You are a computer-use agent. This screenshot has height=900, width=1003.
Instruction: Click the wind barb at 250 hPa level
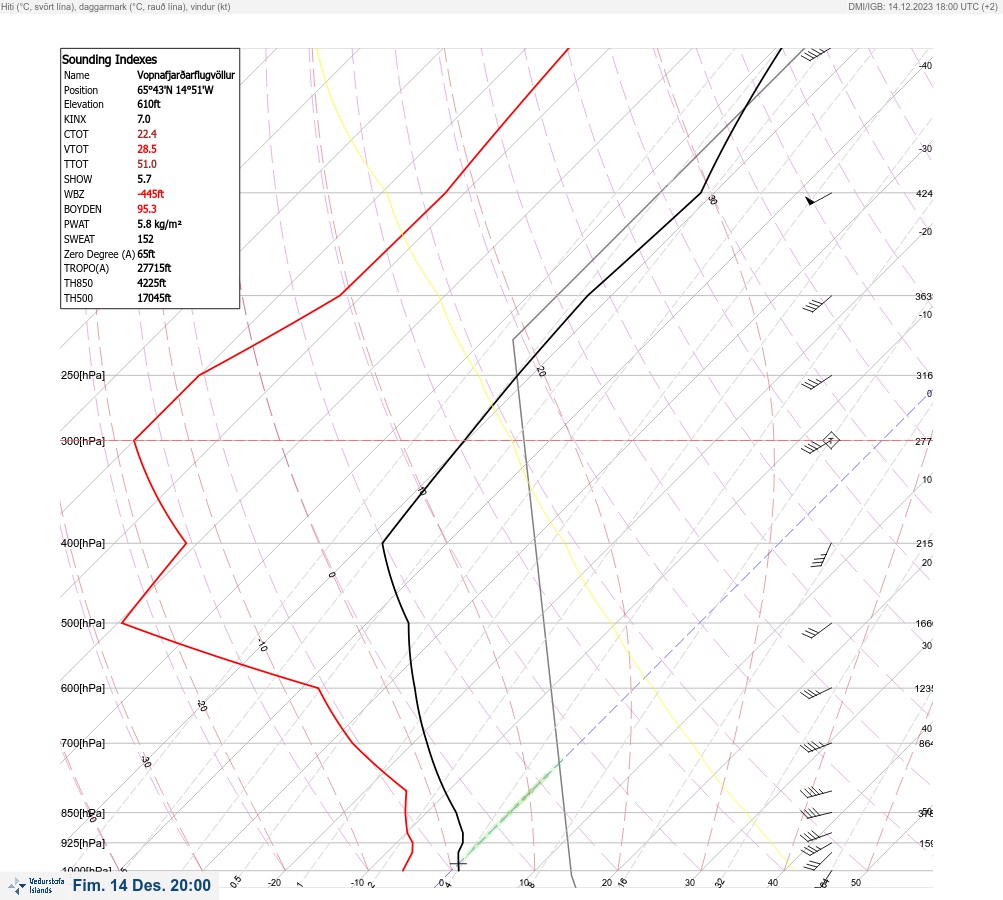[817, 382]
